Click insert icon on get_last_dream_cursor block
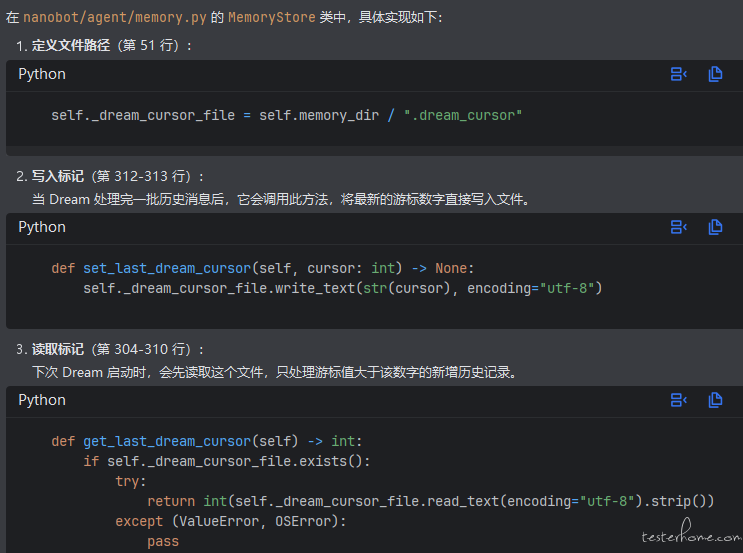The width and height of the screenshot is (743, 553). (x=679, y=400)
